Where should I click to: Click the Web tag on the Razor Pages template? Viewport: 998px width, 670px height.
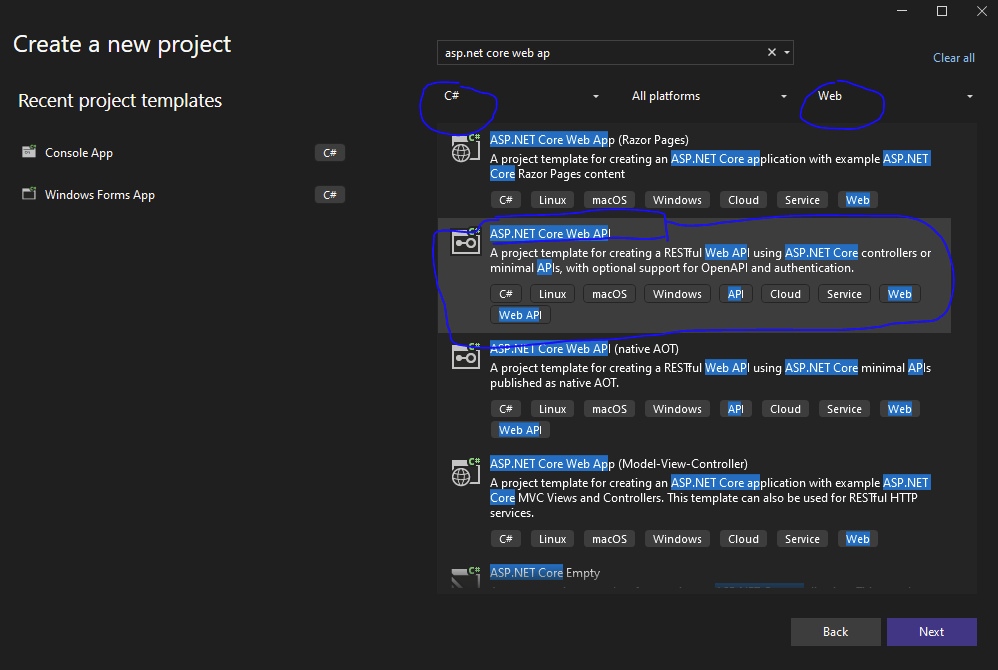coord(857,200)
